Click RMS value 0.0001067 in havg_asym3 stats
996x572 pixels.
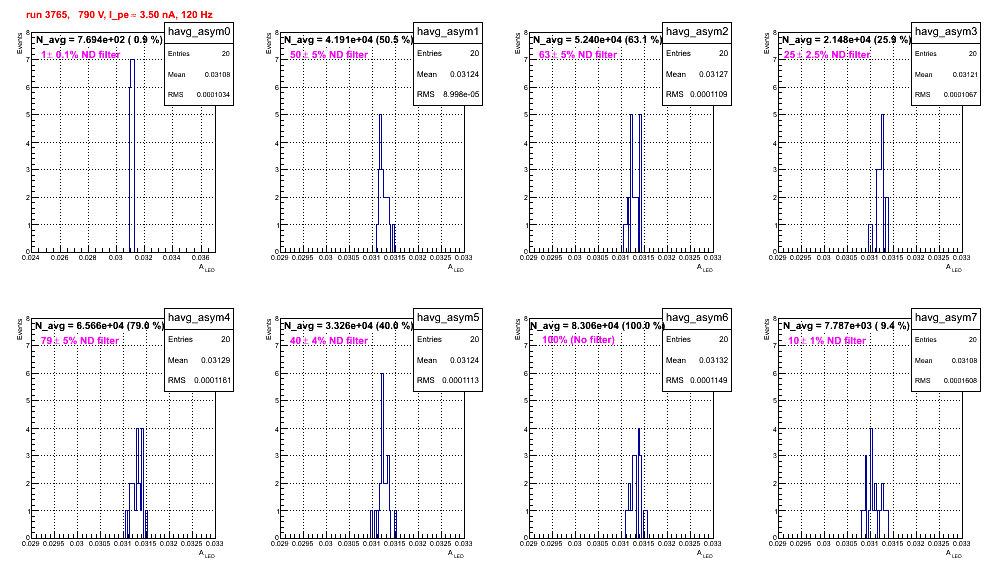960,95
